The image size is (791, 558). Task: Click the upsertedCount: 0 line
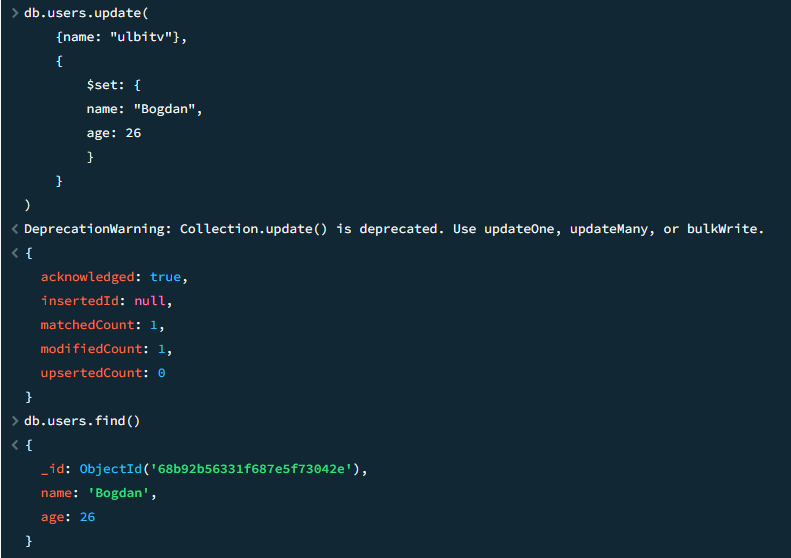[102, 373]
